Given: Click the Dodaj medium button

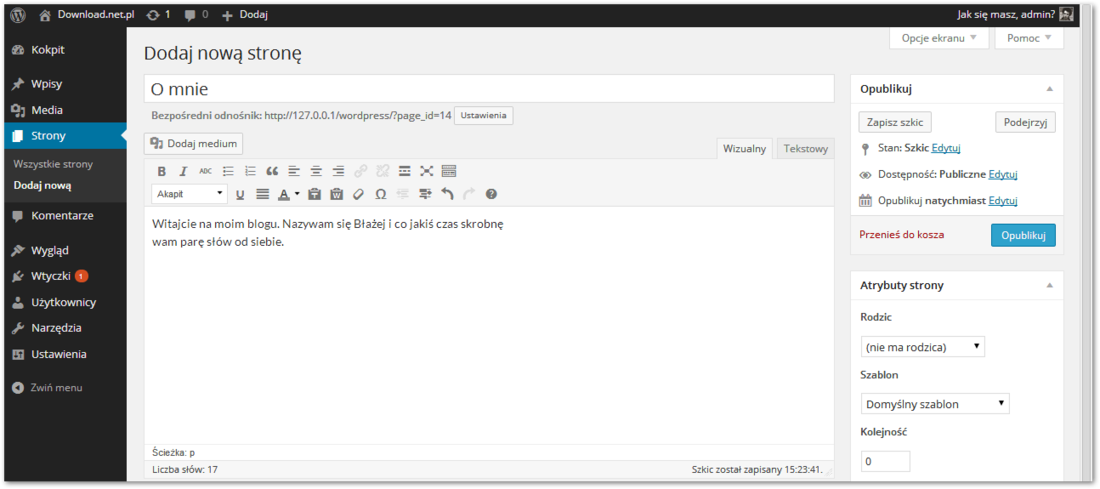Looking at the screenshot, I should tap(194, 144).
